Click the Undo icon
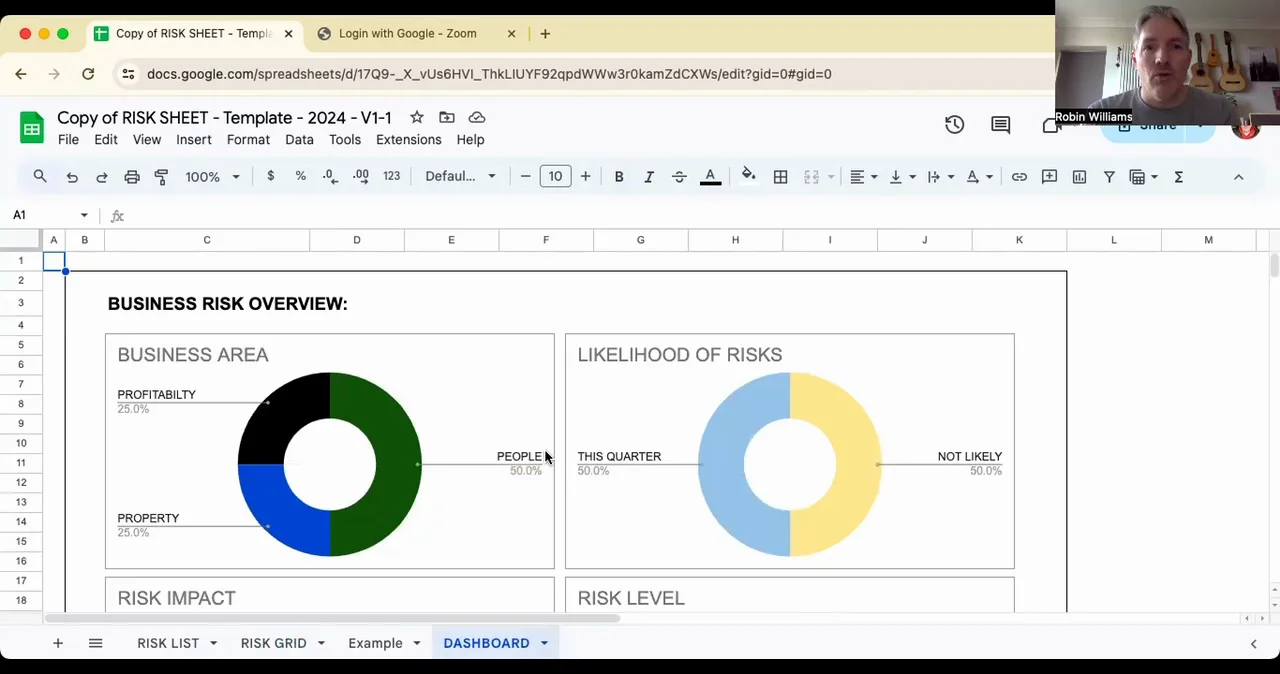This screenshot has width=1280, height=674. click(71, 176)
